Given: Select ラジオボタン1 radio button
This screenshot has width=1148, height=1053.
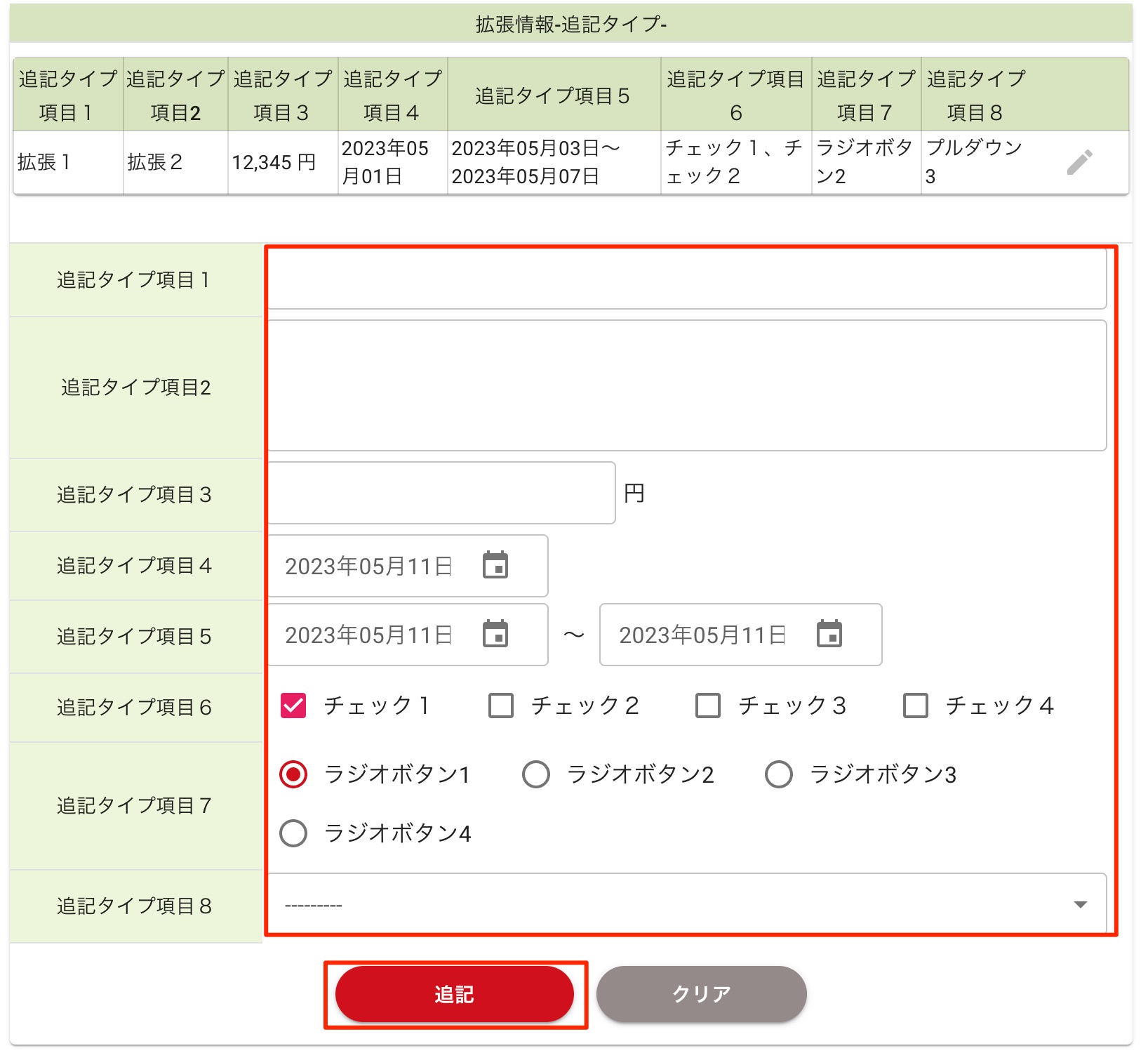Looking at the screenshot, I should click(x=293, y=774).
